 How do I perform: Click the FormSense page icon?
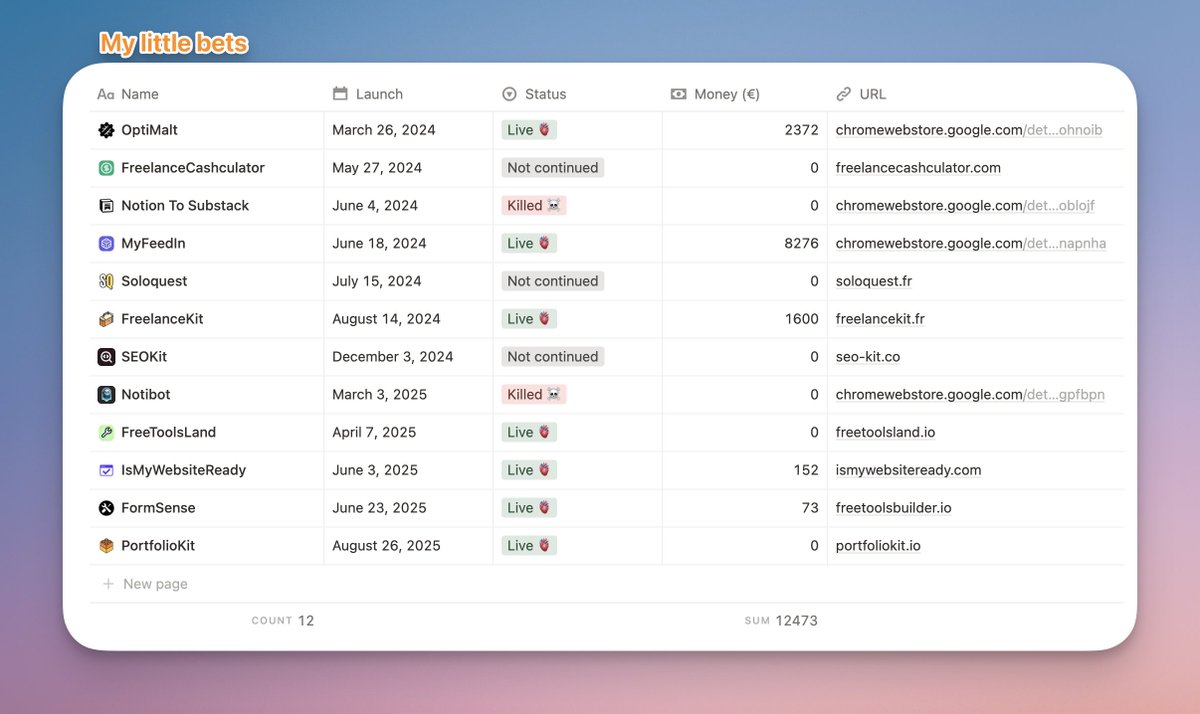pyautogui.click(x=106, y=508)
